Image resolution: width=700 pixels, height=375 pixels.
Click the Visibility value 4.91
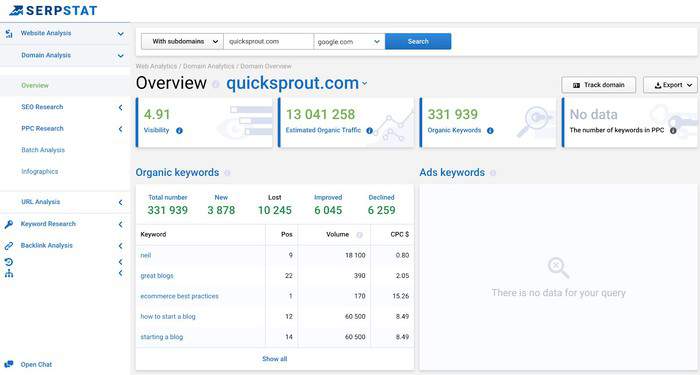pyautogui.click(x=157, y=115)
